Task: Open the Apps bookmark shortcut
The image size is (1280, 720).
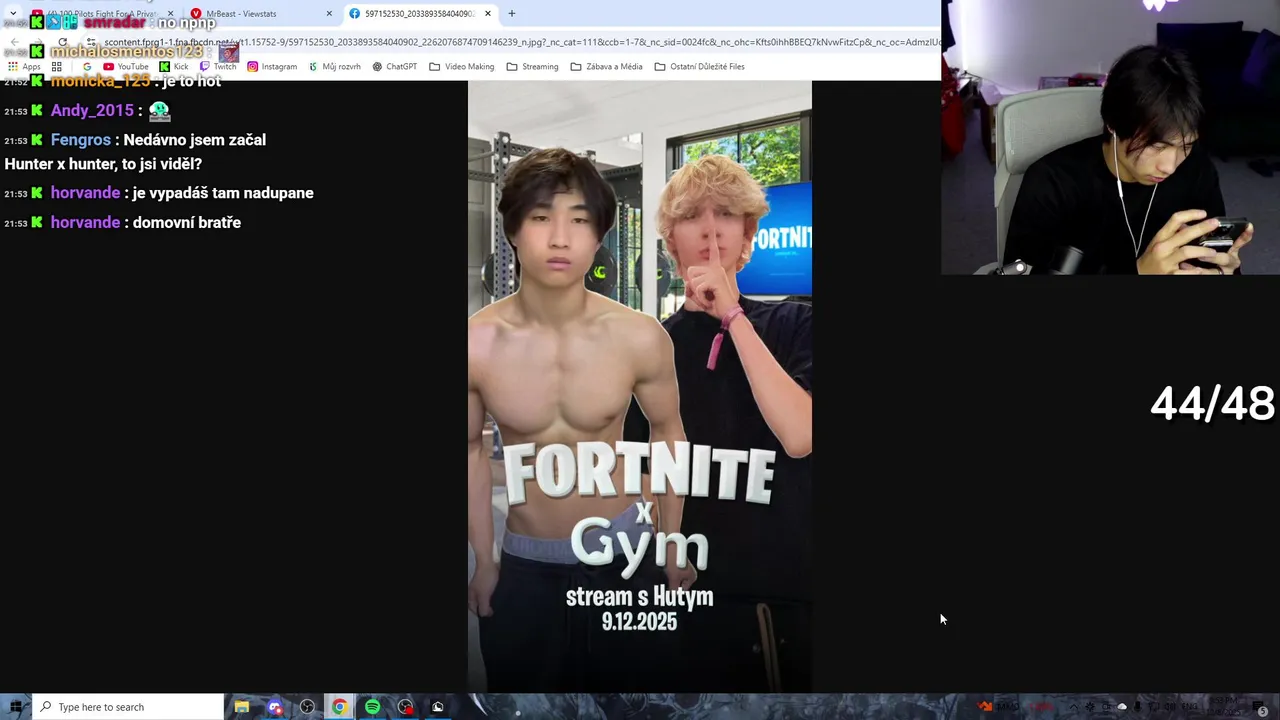Action: point(25,67)
